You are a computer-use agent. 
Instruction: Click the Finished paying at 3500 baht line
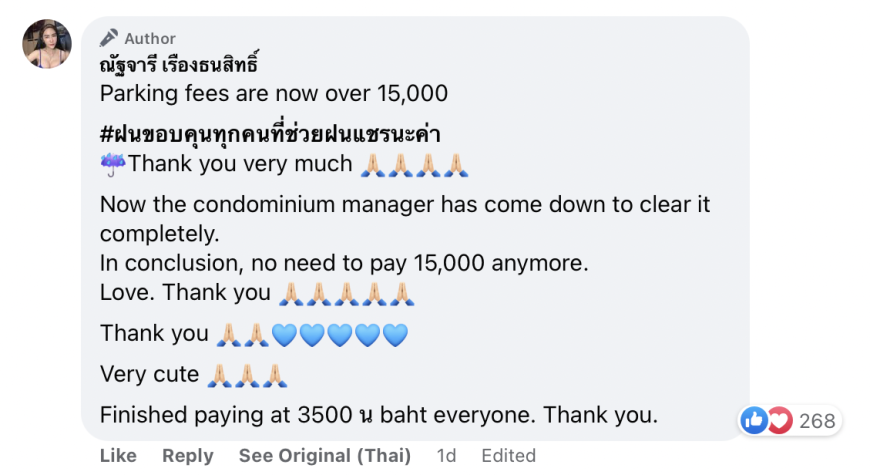click(x=379, y=414)
